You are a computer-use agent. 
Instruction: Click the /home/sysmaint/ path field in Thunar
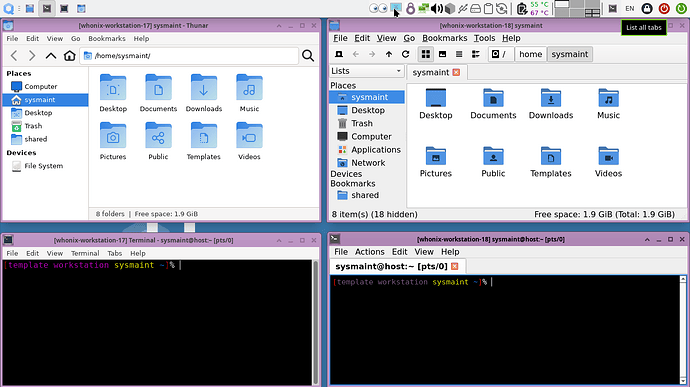[189, 55]
